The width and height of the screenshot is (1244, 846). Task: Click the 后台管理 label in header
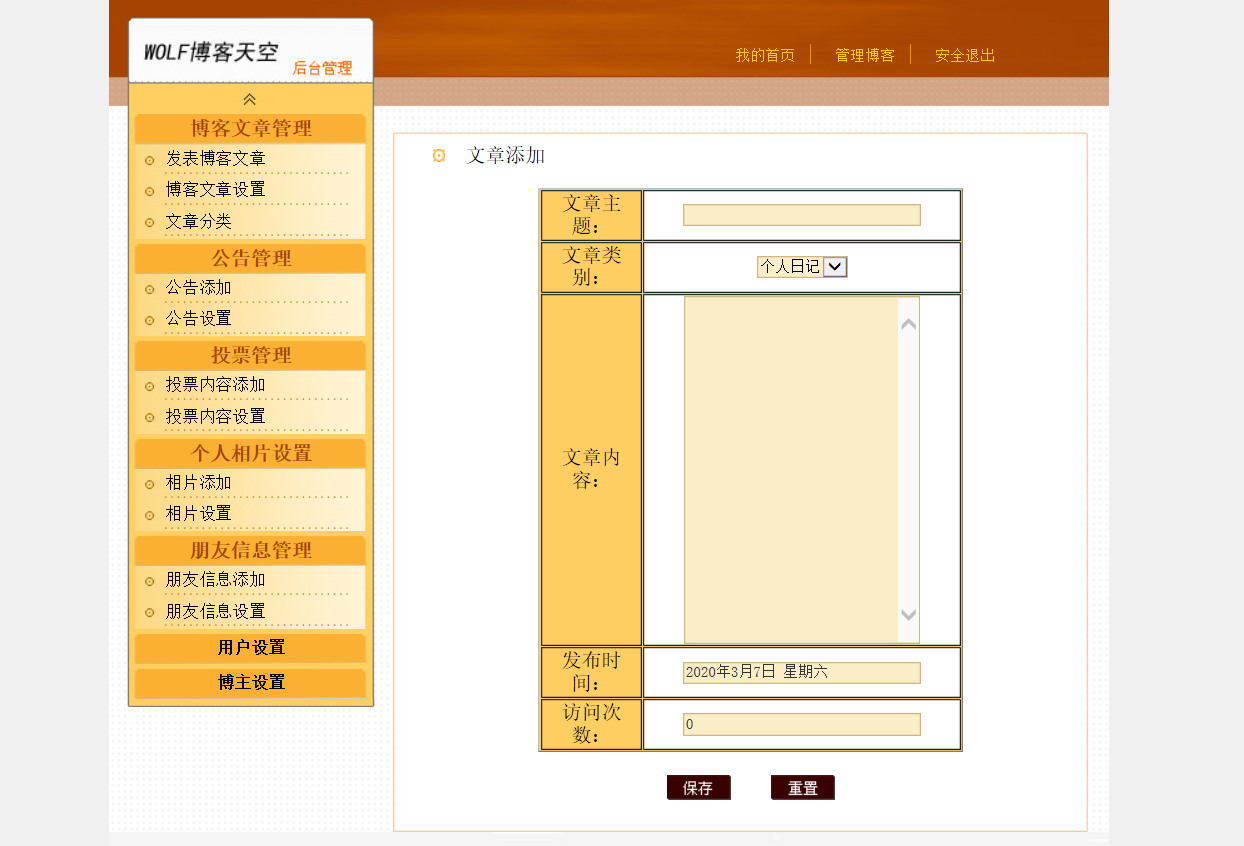tap(322, 68)
